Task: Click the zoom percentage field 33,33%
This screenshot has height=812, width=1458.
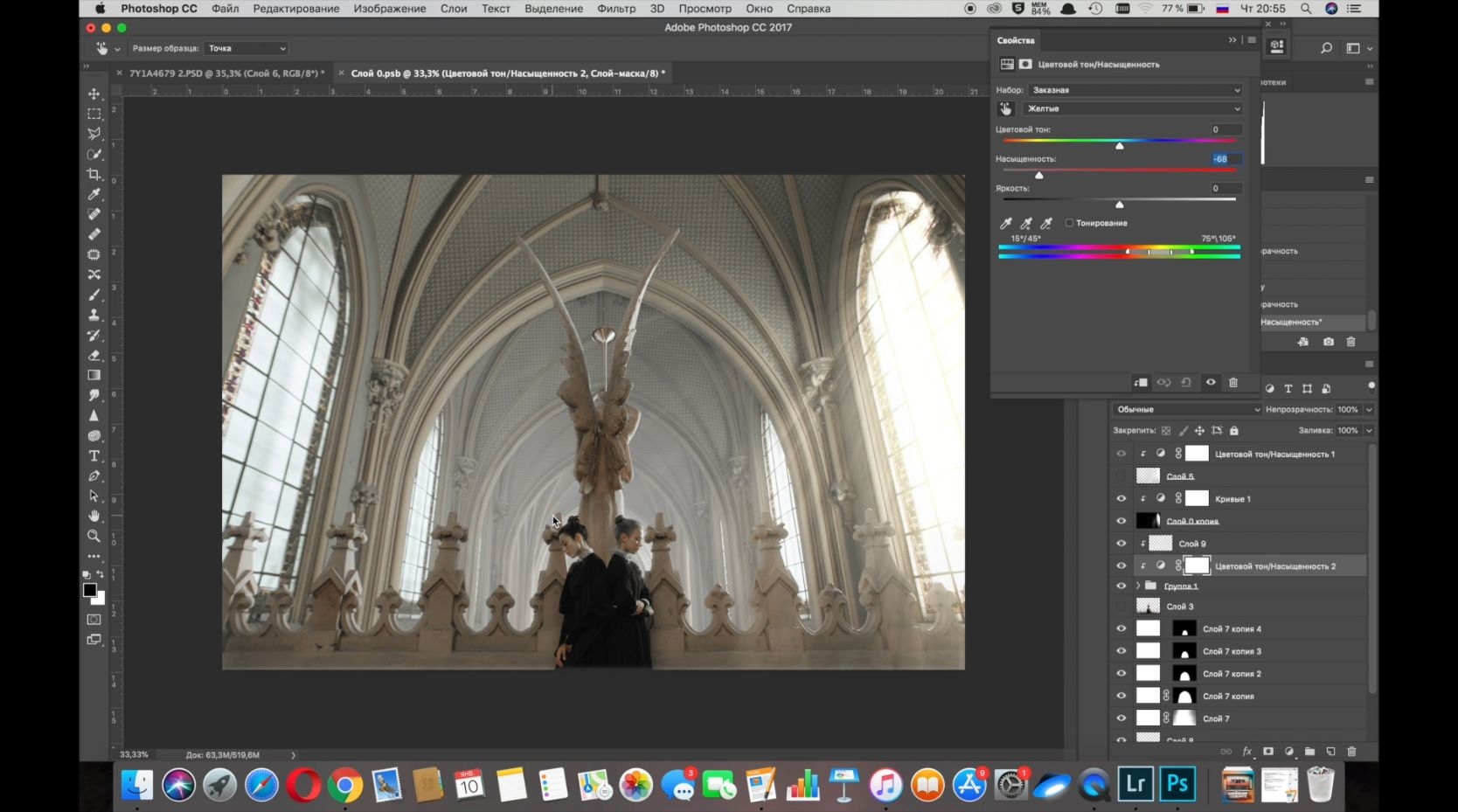Action: 135,755
